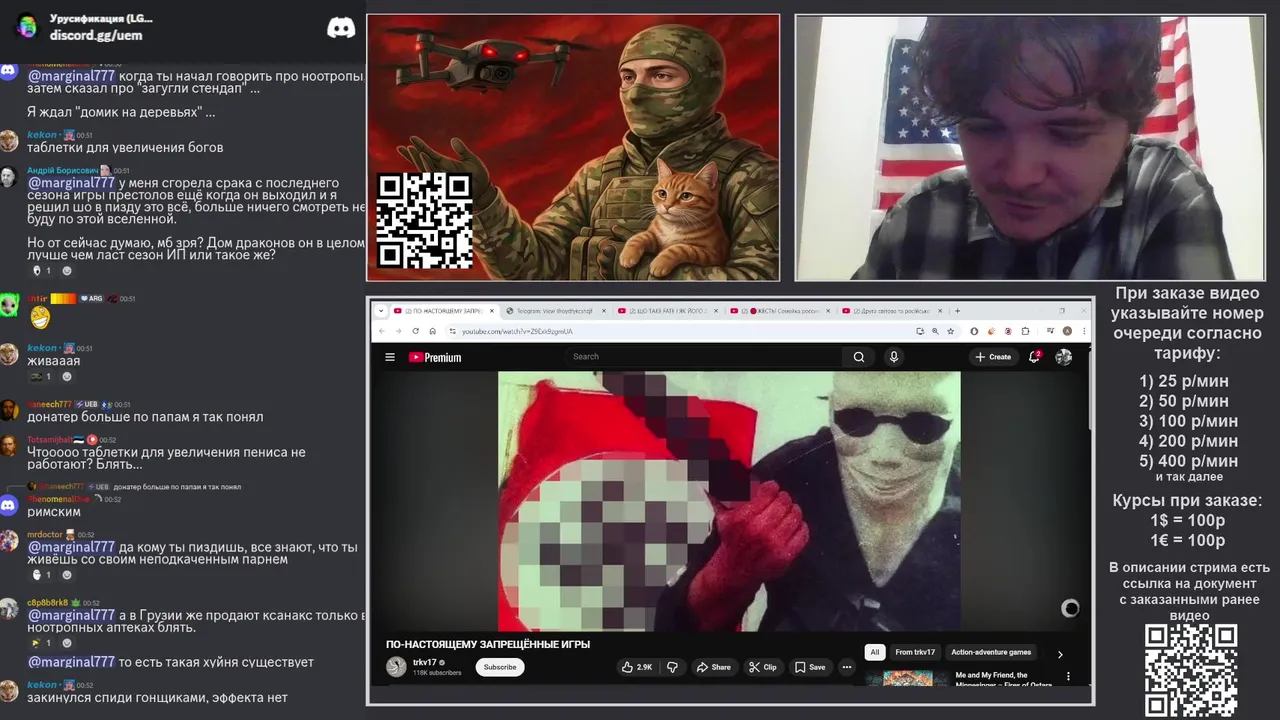1280x720 pixels.
Task: Click the Share button
Action: pos(713,667)
